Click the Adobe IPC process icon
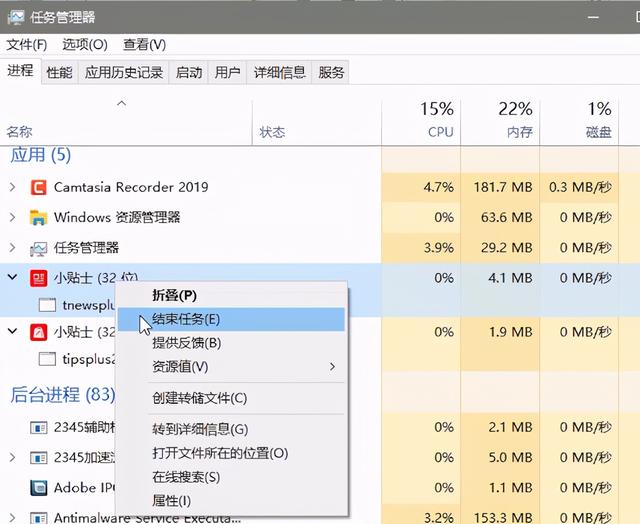This screenshot has height=524, width=640. (x=39, y=488)
